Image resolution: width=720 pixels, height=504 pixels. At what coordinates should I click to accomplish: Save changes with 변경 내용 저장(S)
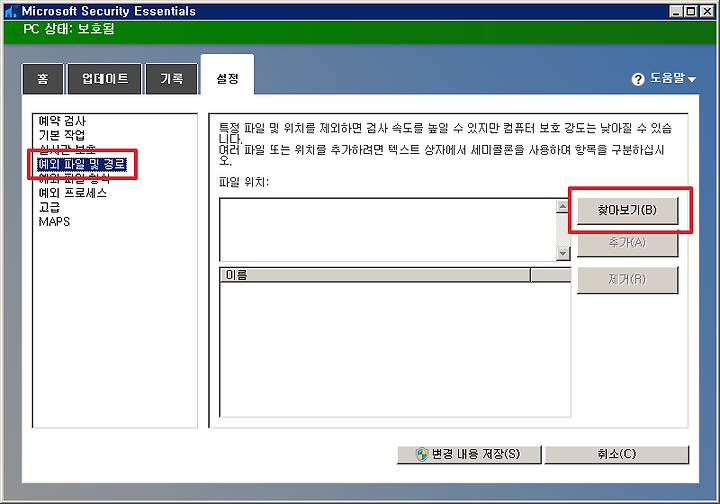[x=469, y=454]
